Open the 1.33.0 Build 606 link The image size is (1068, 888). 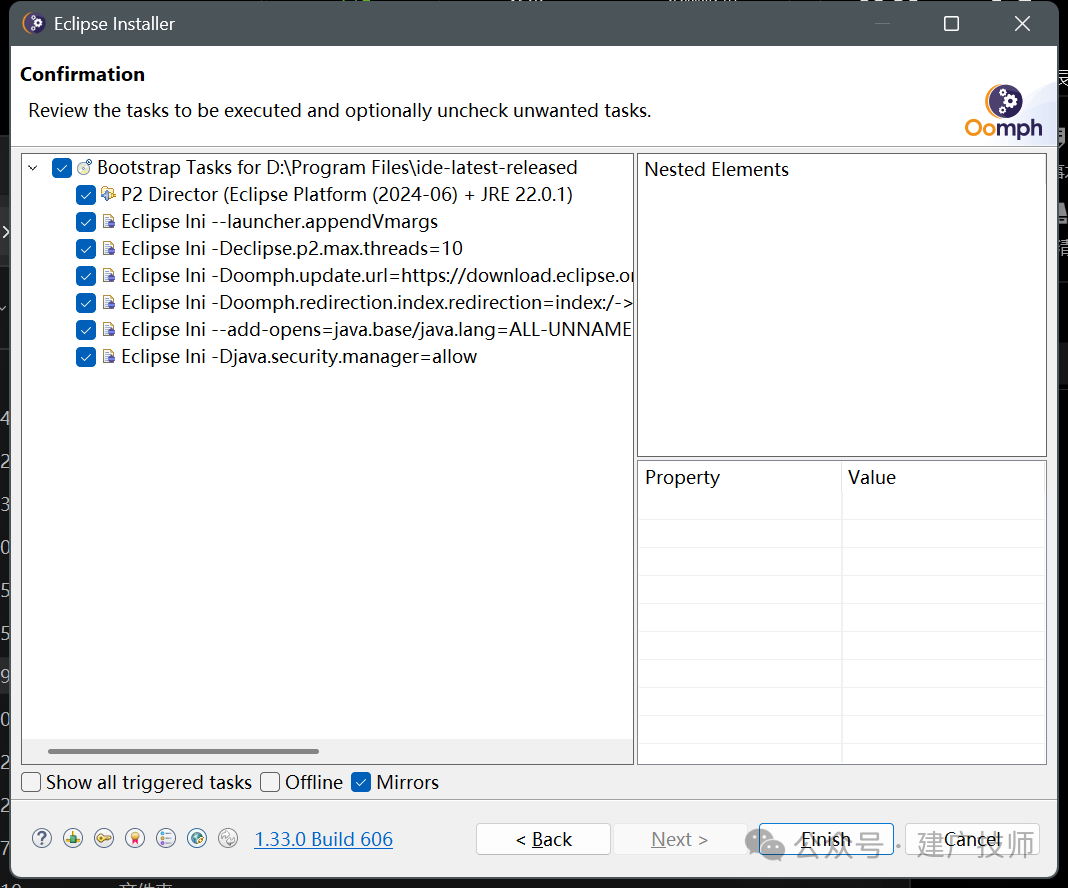[x=324, y=839]
